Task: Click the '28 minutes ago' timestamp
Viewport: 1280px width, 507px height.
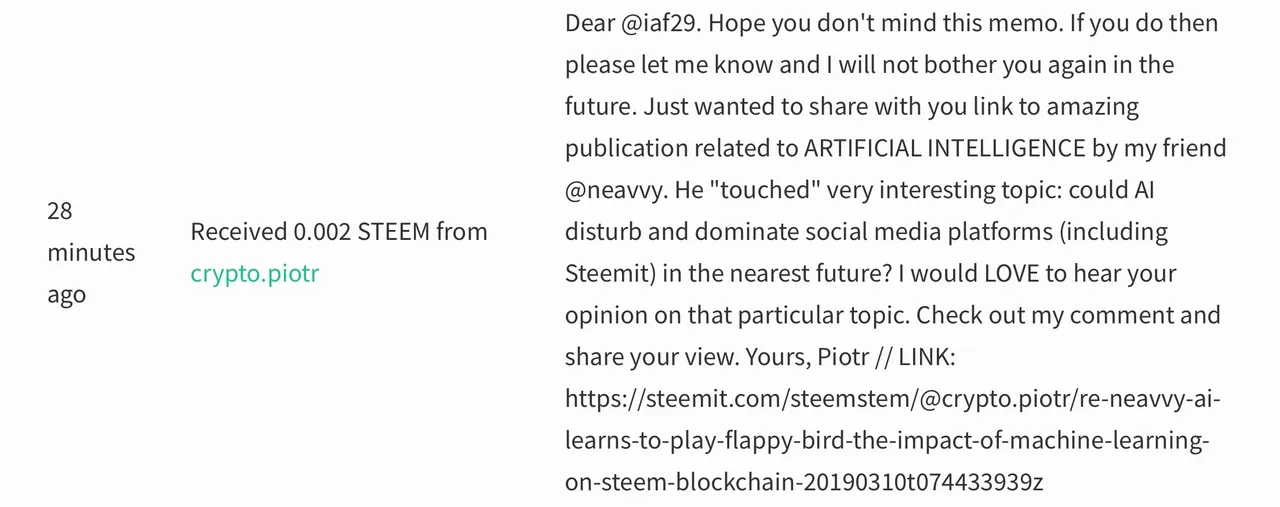Action: point(91,252)
